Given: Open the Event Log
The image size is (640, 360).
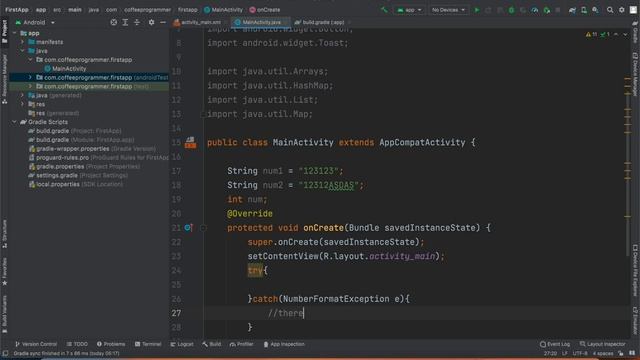Looking at the screenshot, I should [555, 344].
